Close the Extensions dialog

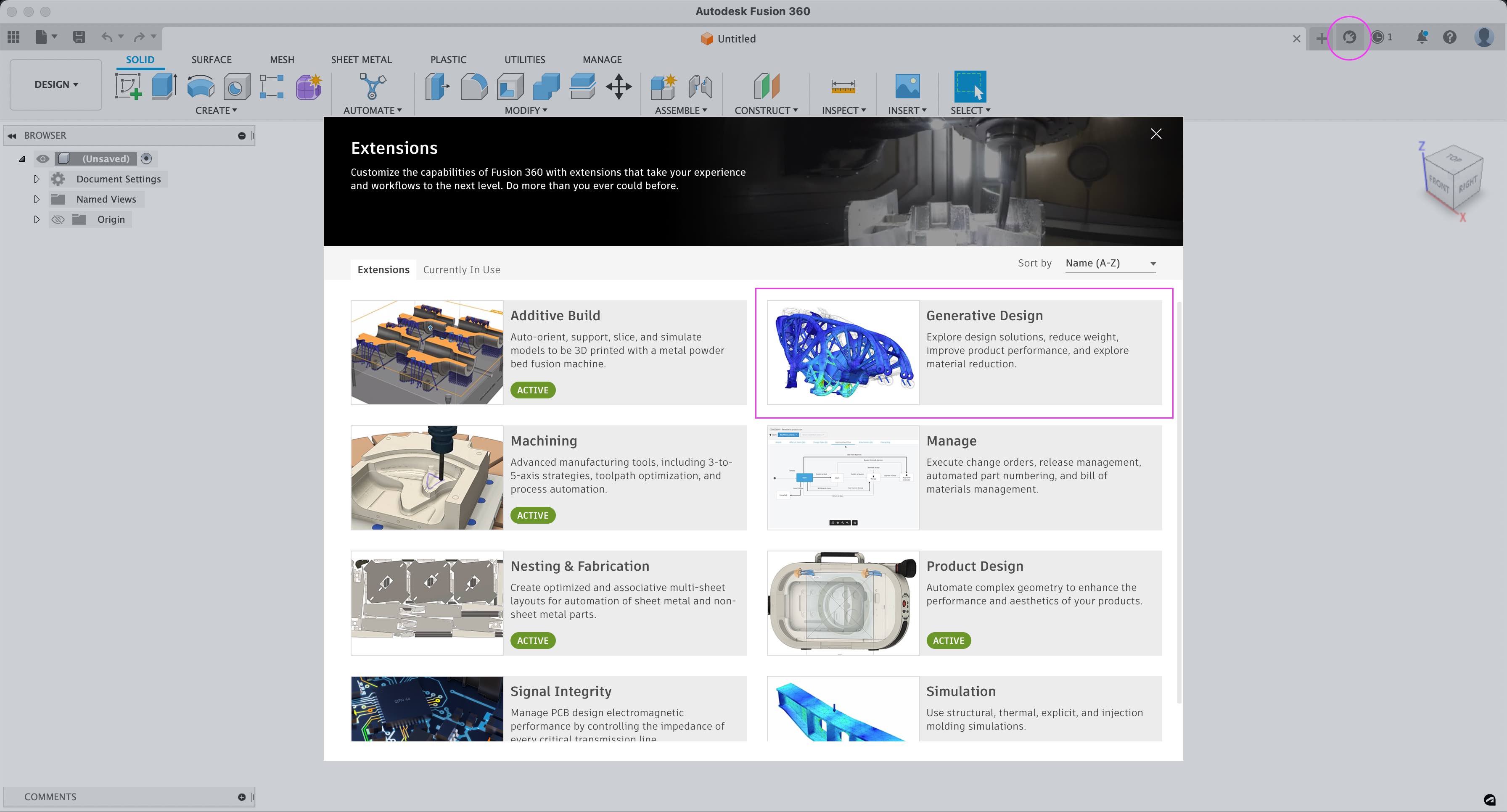[1155, 134]
